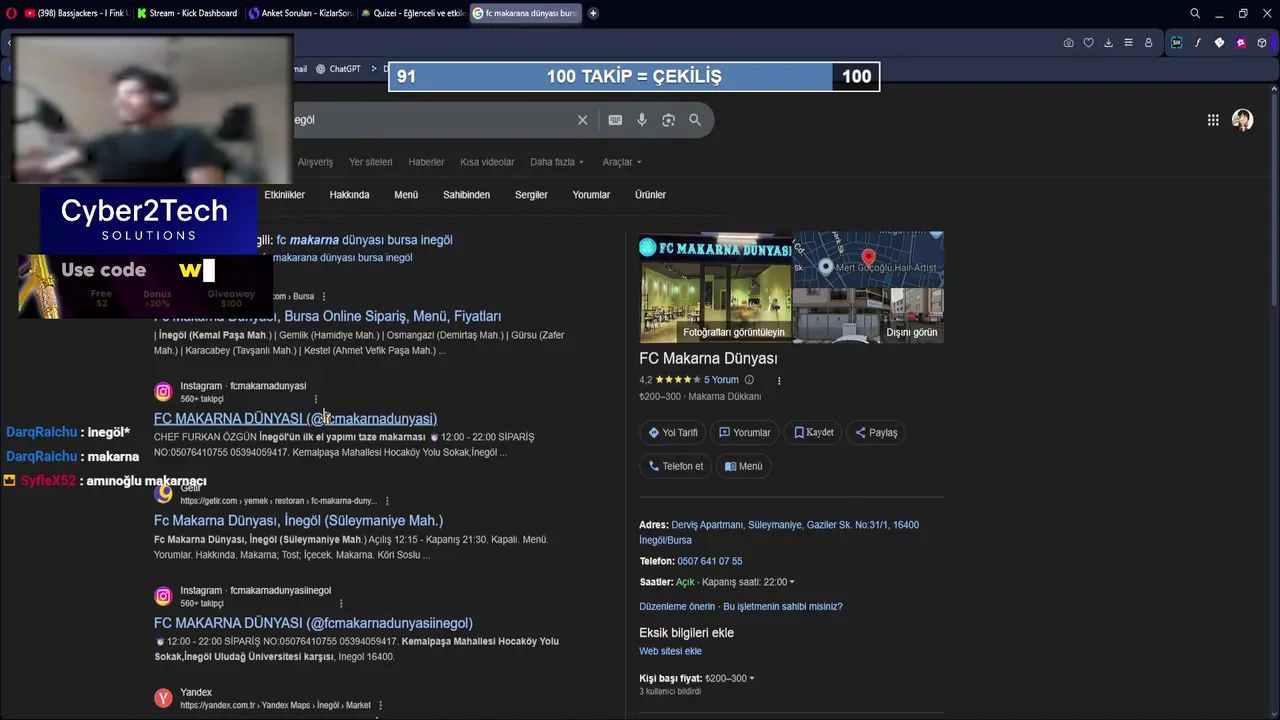1280x720 pixels.
Task: Submit search with magnifier icon
Action: coord(695,120)
